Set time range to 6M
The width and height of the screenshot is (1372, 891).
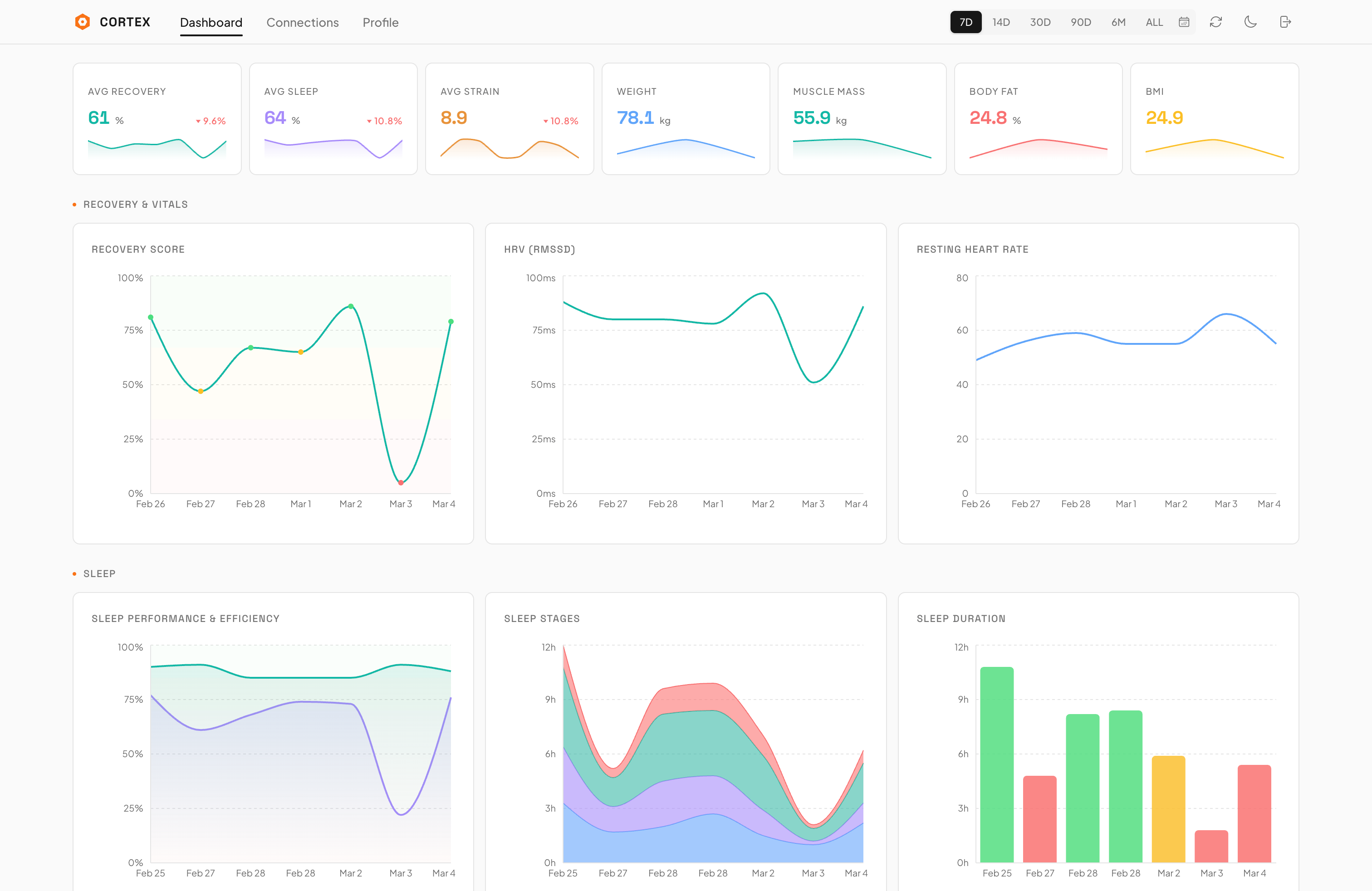1118,22
